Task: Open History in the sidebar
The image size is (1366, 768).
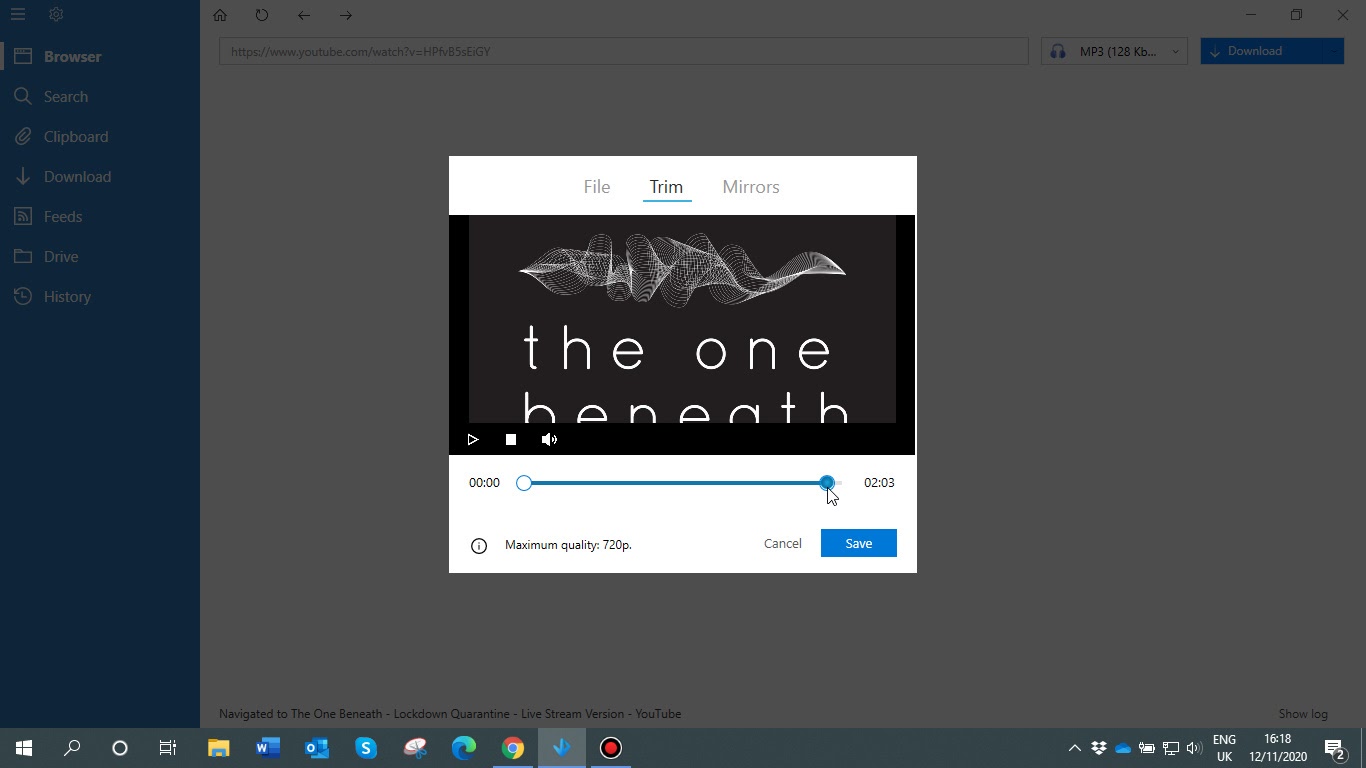Action: (x=100, y=297)
